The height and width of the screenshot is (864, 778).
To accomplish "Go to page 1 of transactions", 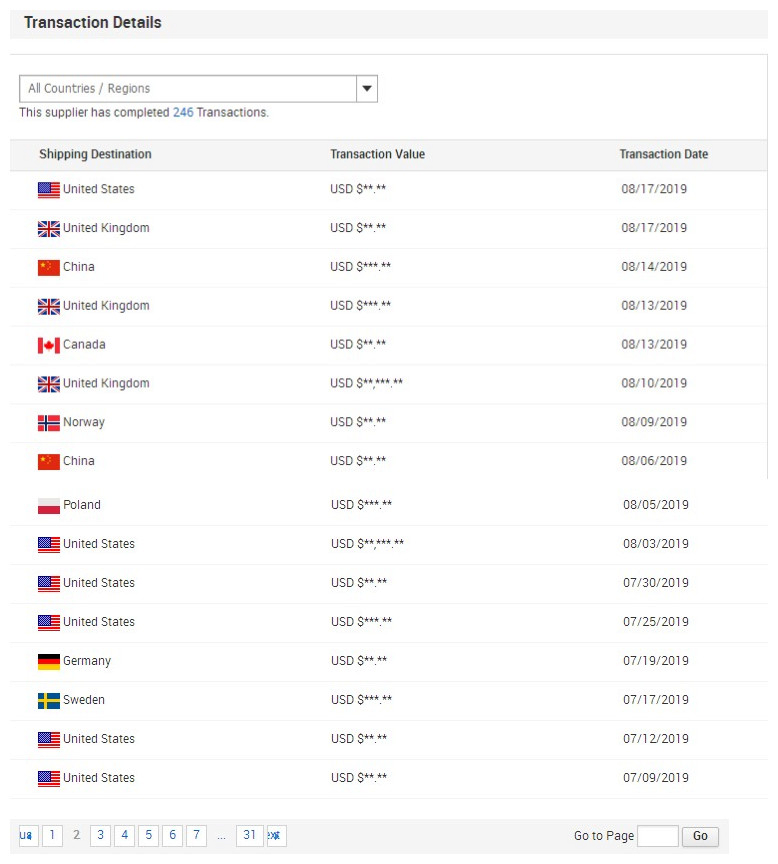I will tap(52, 835).
